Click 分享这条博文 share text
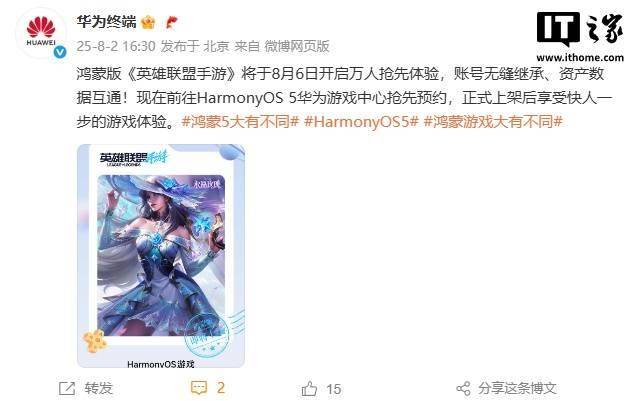634x401 pixels. pyautogui.click(x=517, y=388)
